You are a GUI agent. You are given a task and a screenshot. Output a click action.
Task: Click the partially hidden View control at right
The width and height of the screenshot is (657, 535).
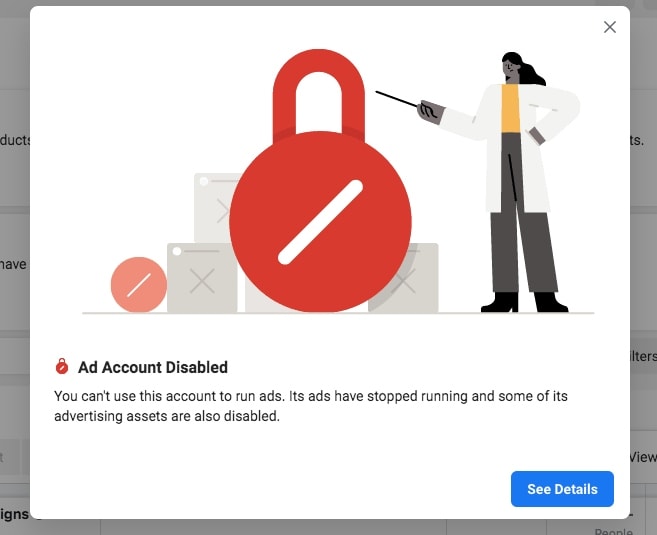[x=643, y=457]
